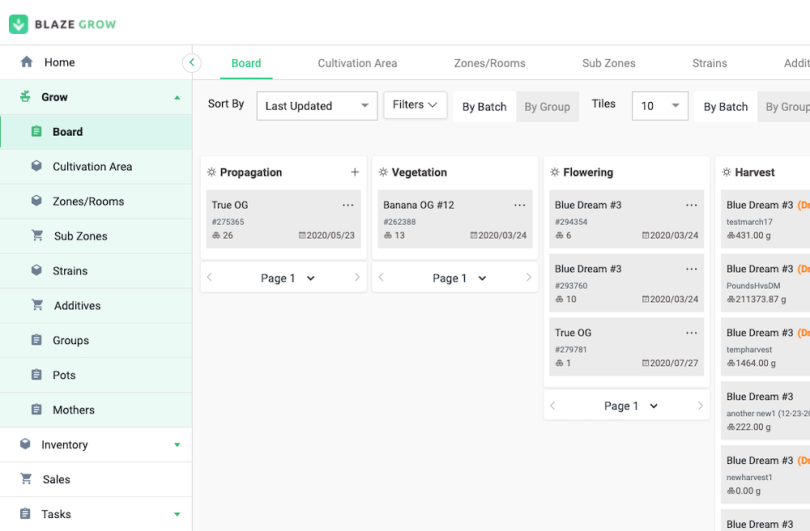Collapse the sidebar with the arrow button

[x=192, y=63]
